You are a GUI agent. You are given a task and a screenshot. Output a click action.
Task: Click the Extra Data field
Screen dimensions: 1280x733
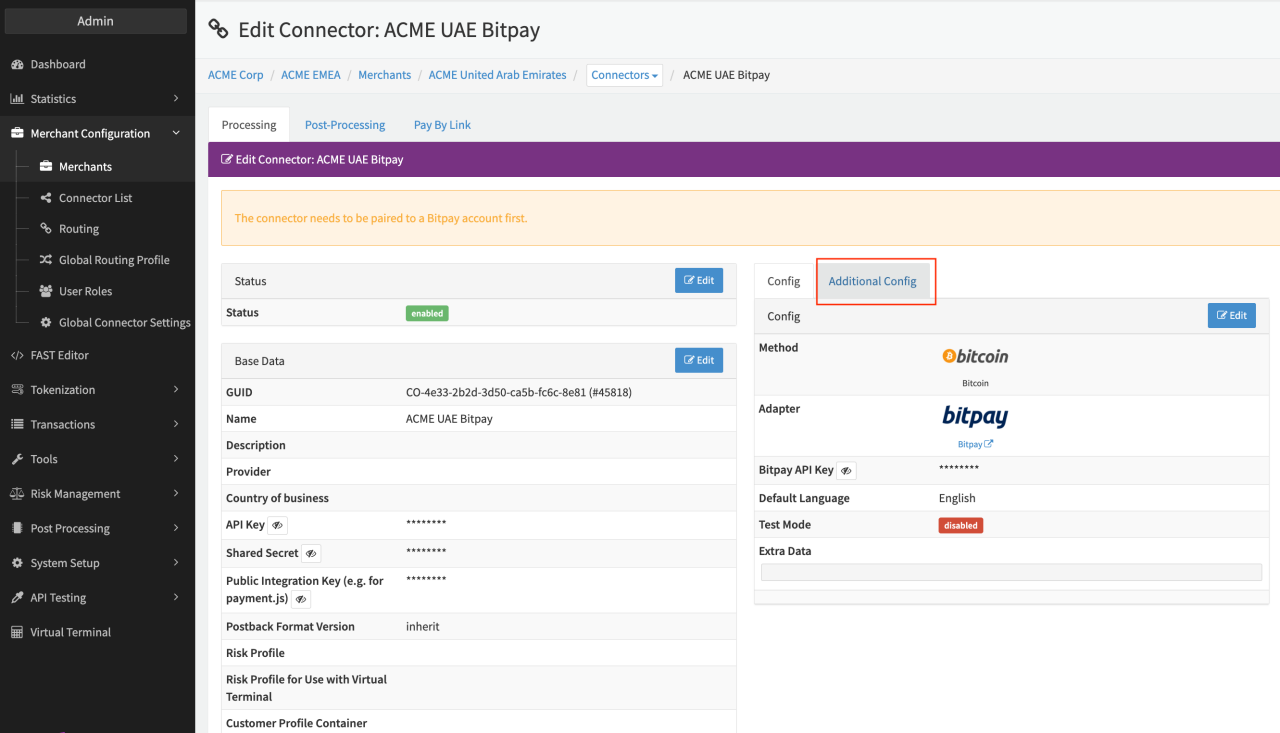[x=1011, y=572]
